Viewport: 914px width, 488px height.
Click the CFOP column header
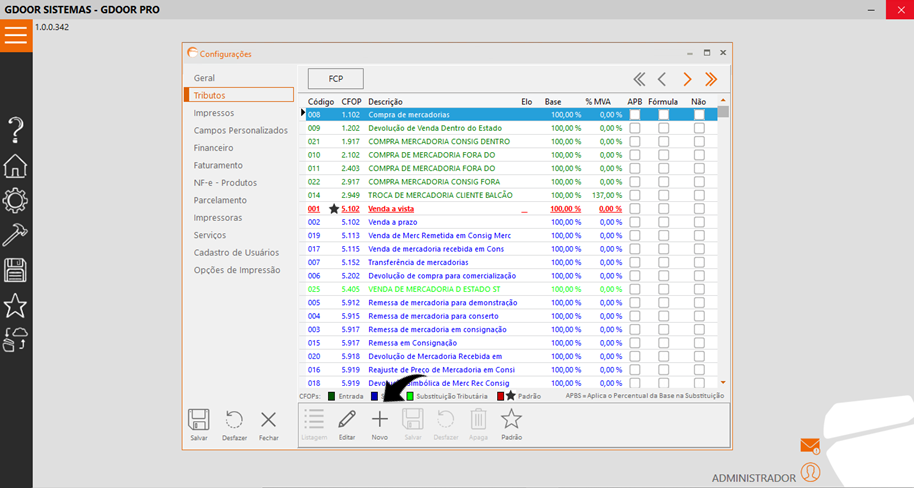click(x=351, y=101)
